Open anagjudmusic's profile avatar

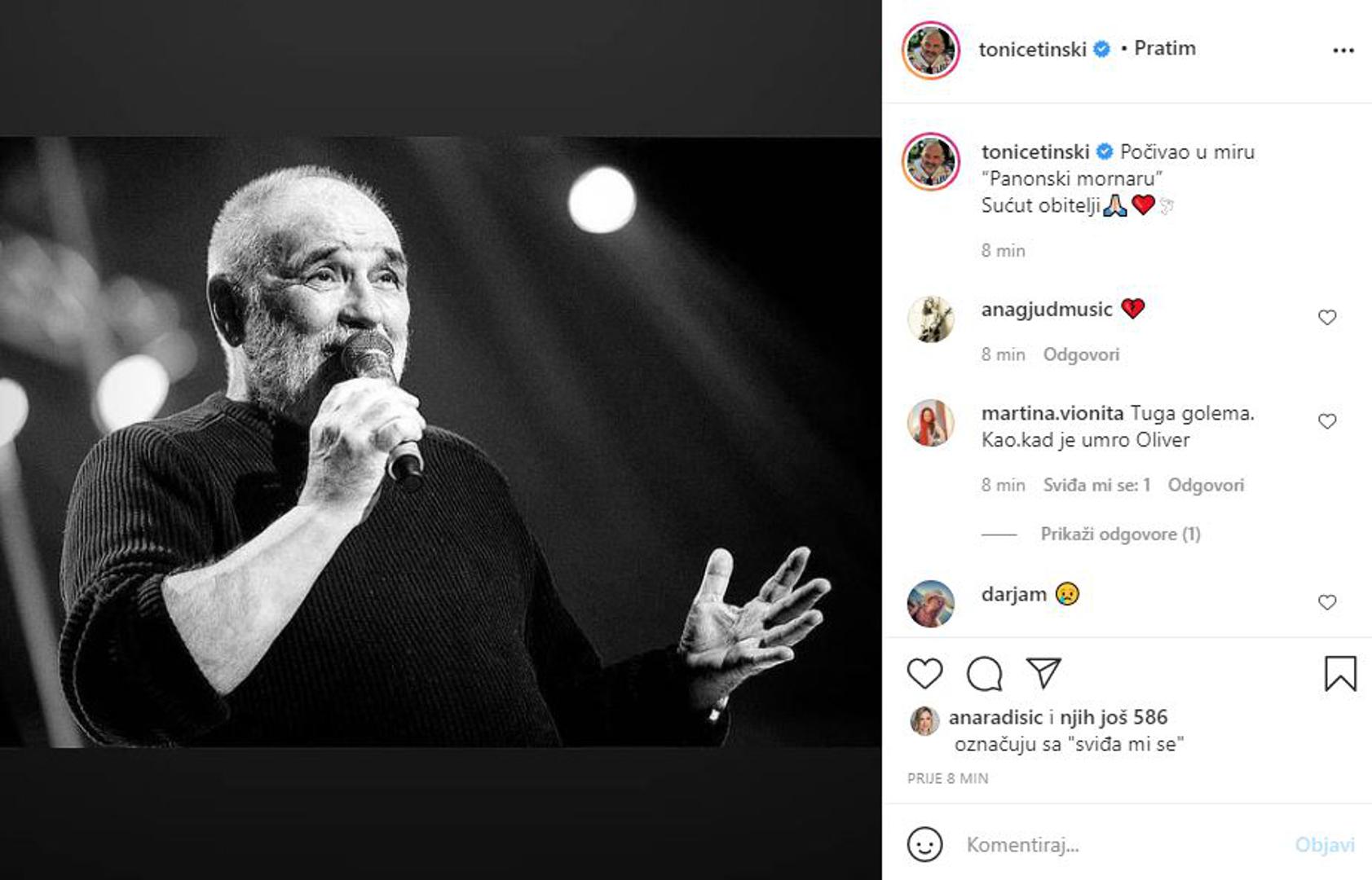930,319
